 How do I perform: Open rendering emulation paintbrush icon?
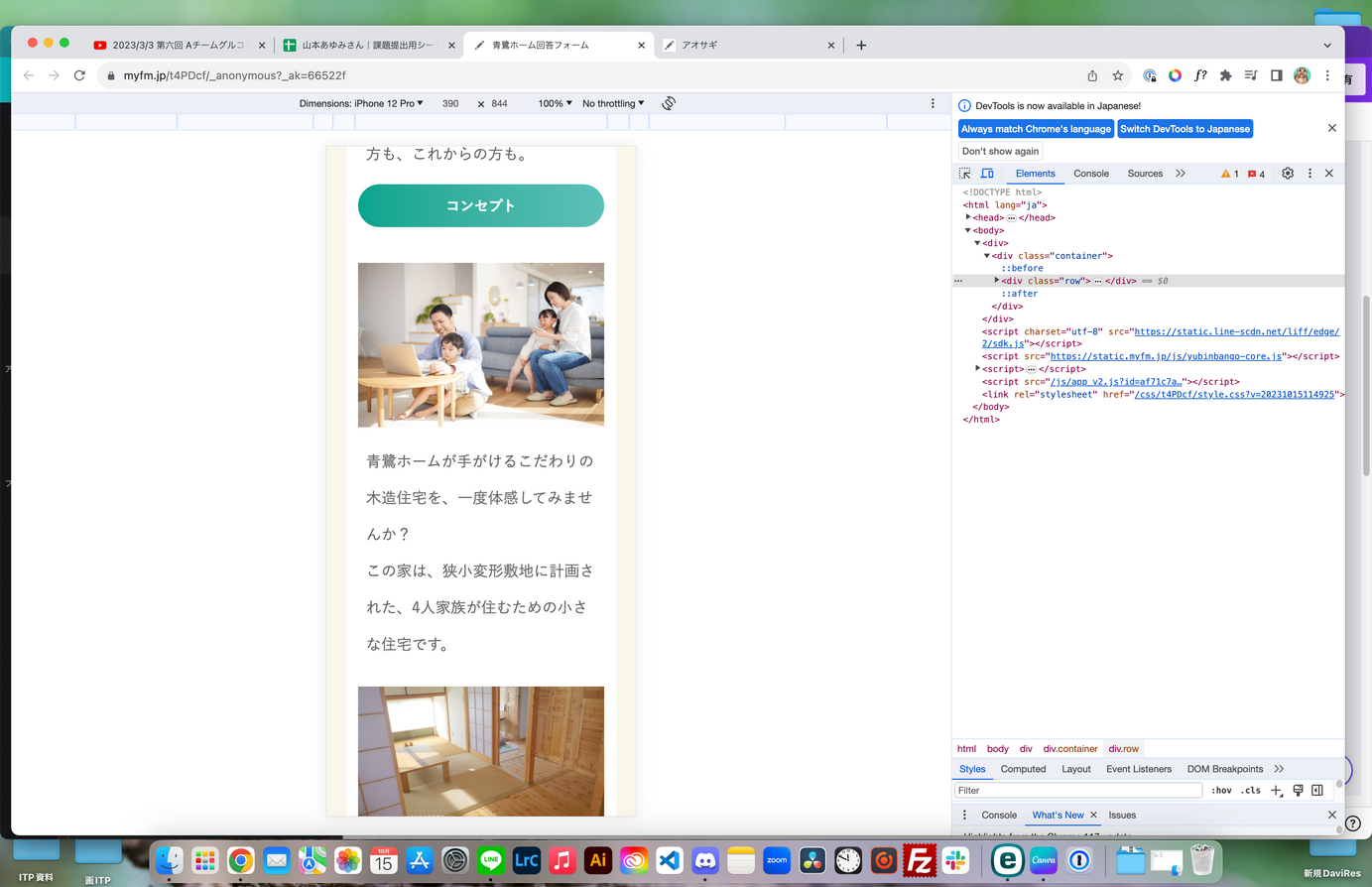click(1298, 791)
